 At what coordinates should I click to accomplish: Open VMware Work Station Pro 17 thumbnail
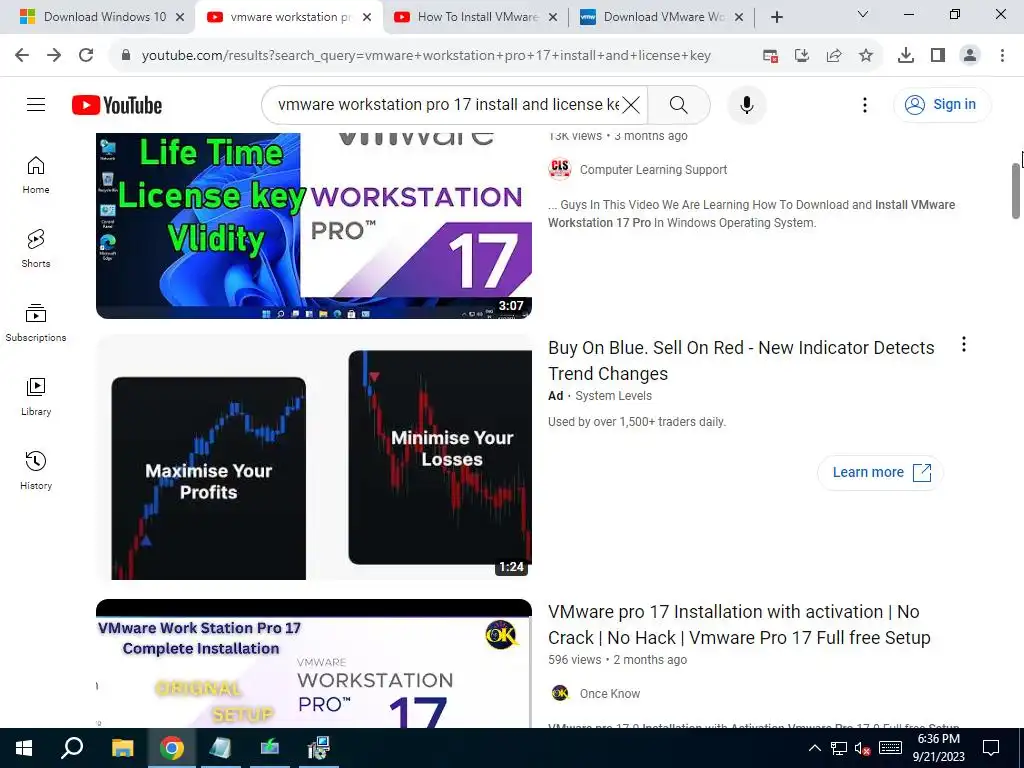313,664
